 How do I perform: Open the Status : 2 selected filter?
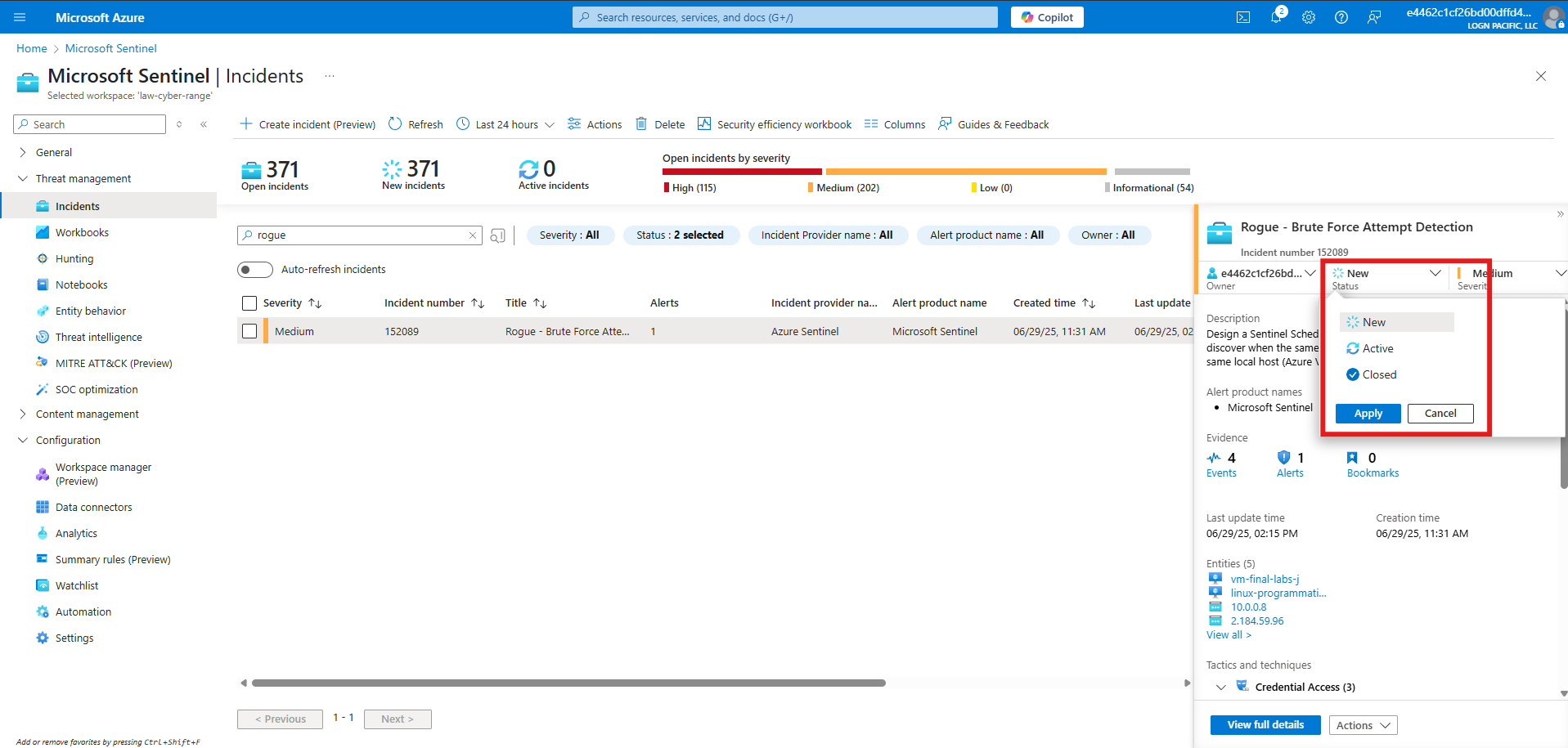coord(680,235)
